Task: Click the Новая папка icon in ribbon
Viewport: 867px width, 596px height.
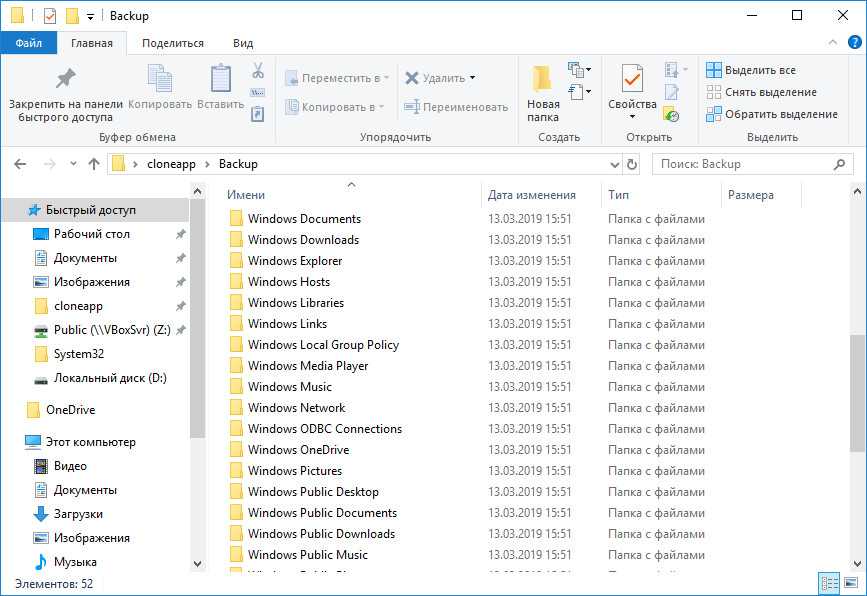Action: (x=542, y=79)
